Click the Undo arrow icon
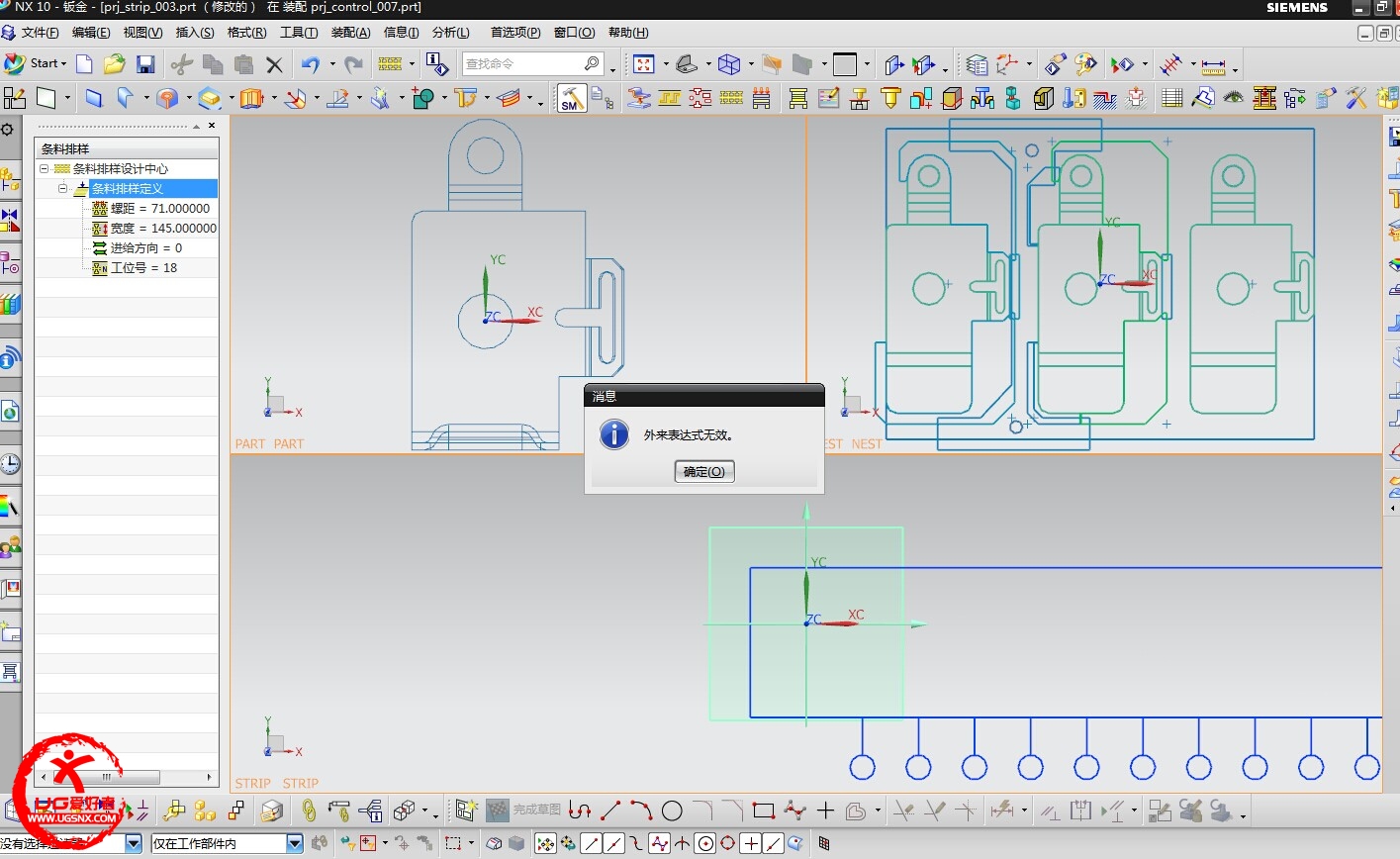This screenshot has width=1400, height=859. [311, 64]
